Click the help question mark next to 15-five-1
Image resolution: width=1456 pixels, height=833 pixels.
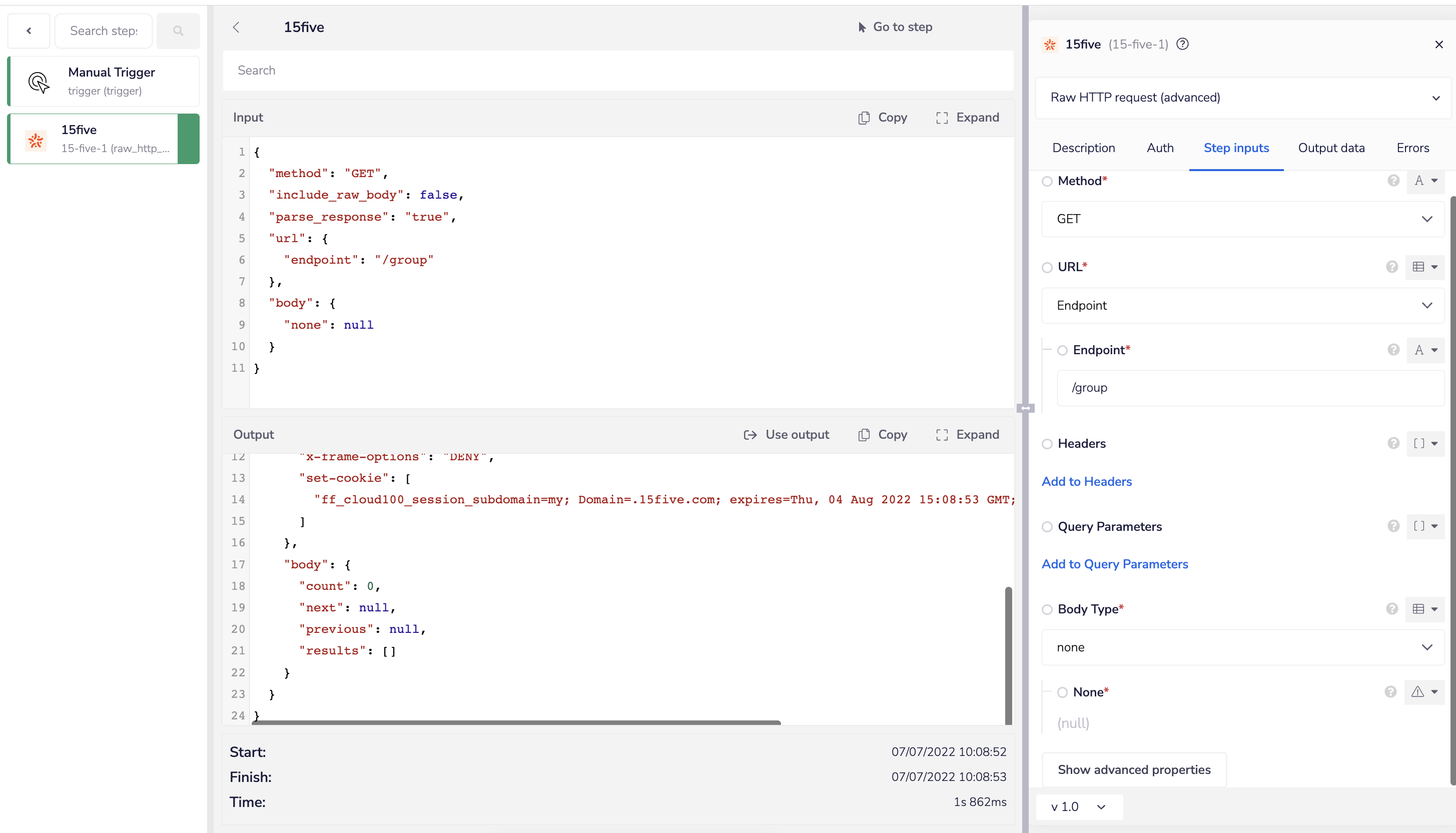click(x=1182, y=44)
